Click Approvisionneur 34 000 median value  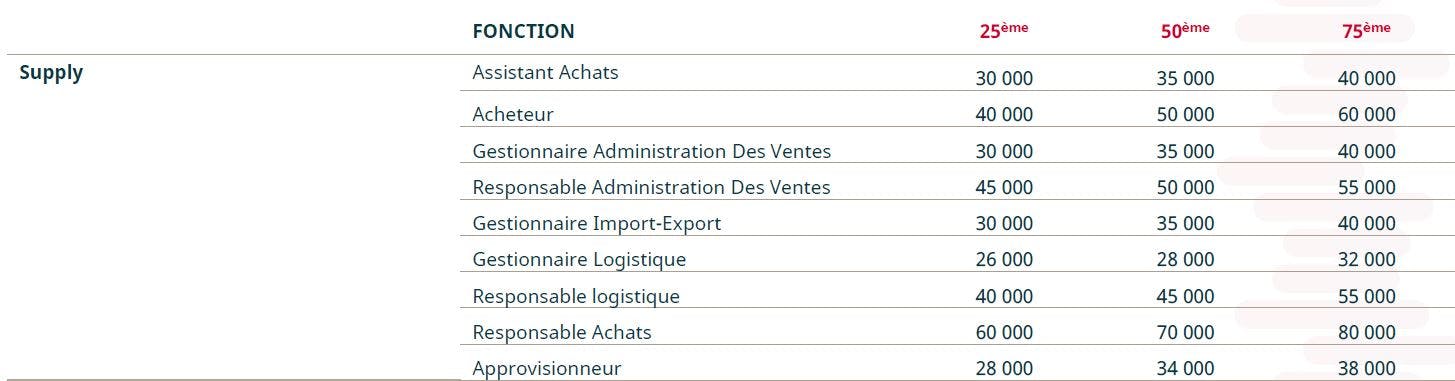tap(1185, 369)
